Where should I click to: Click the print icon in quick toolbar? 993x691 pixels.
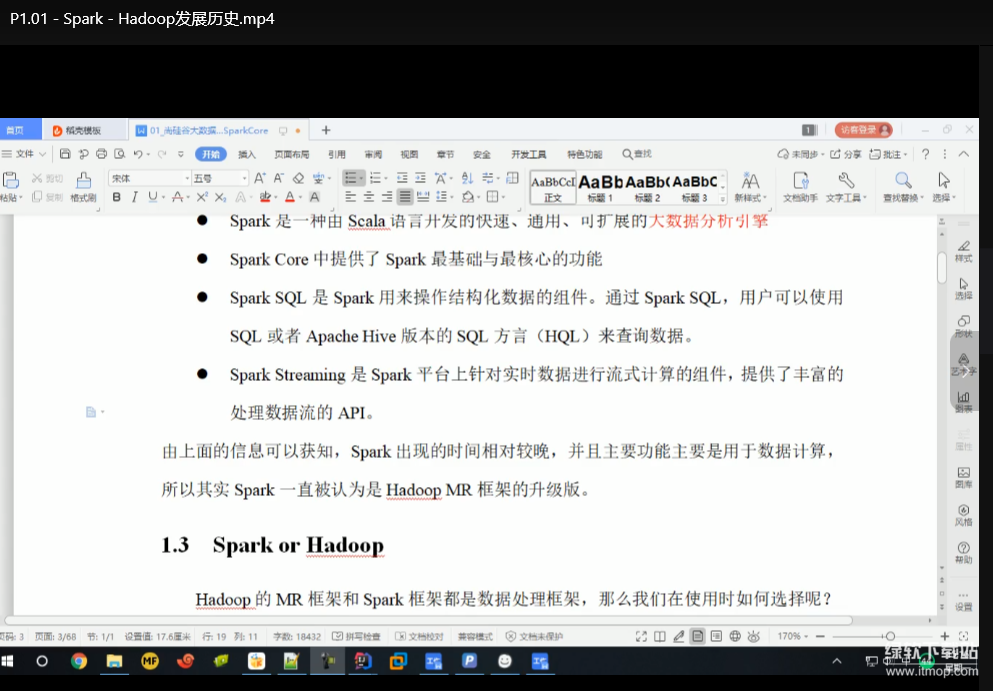pos(101,154)
